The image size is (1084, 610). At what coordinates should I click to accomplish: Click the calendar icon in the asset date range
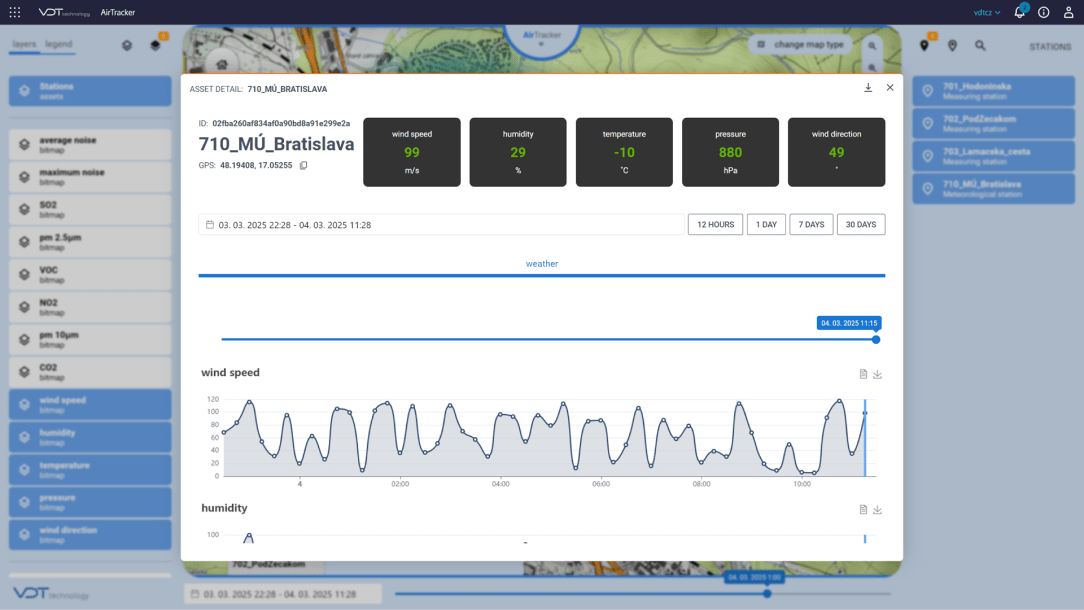point(210,225)
